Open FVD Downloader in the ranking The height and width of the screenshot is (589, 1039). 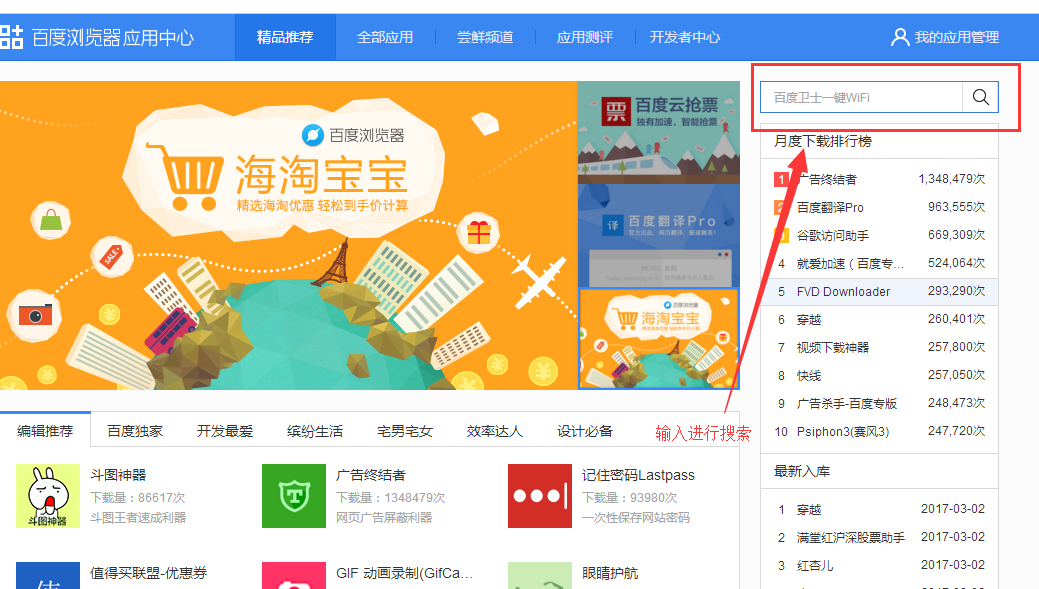tap(844, 292)
